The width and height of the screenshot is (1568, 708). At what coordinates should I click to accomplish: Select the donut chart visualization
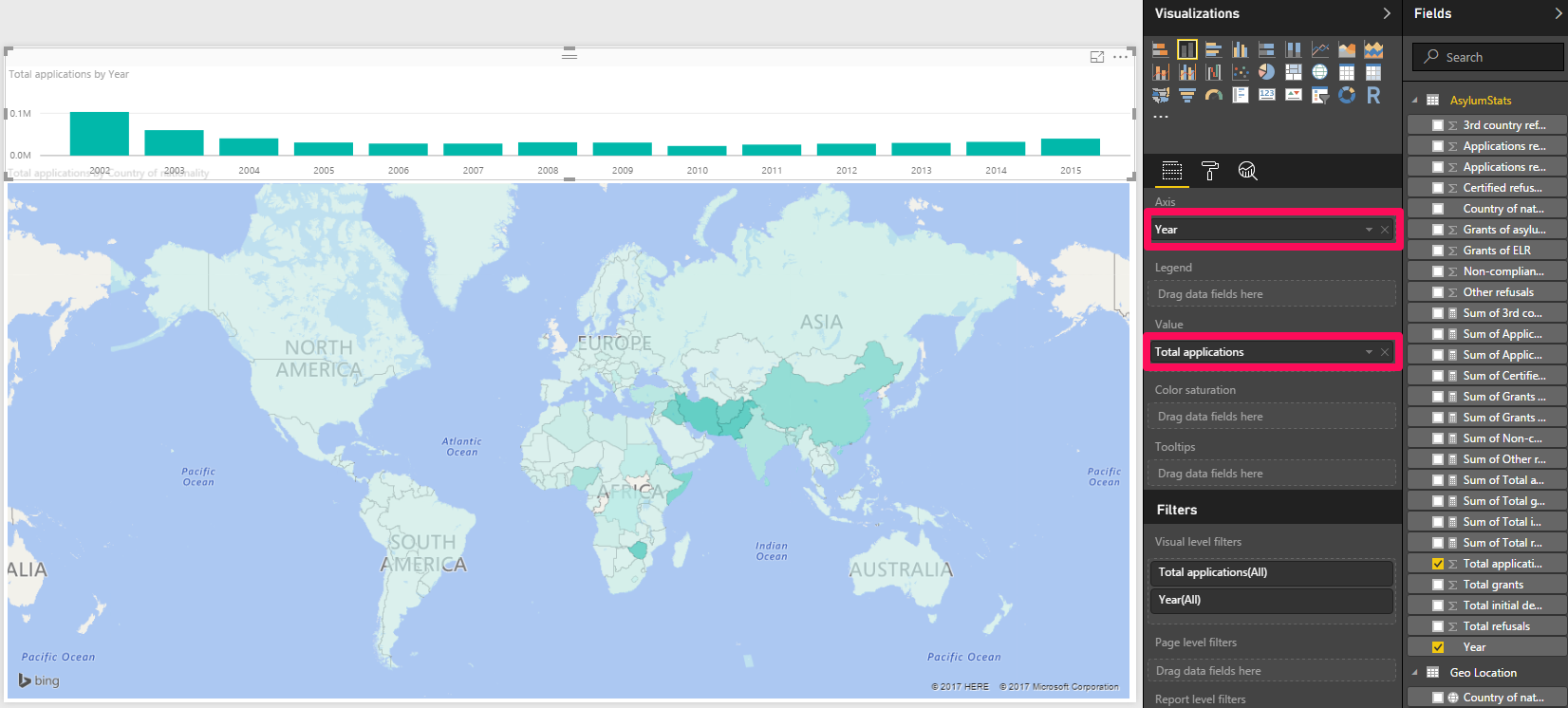tap(1347, 95)
